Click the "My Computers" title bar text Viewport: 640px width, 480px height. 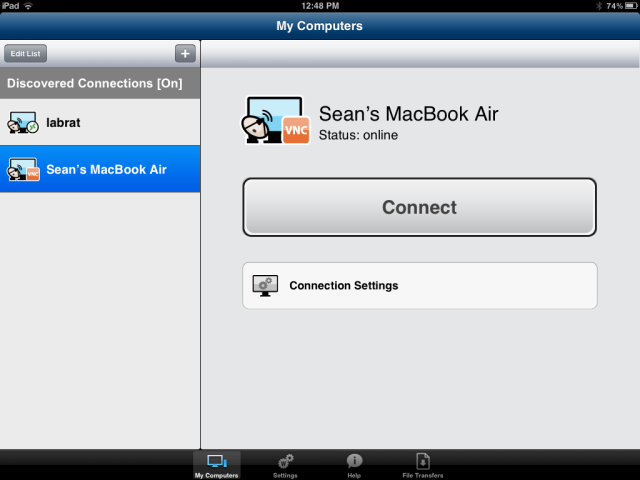click(320, 26)
